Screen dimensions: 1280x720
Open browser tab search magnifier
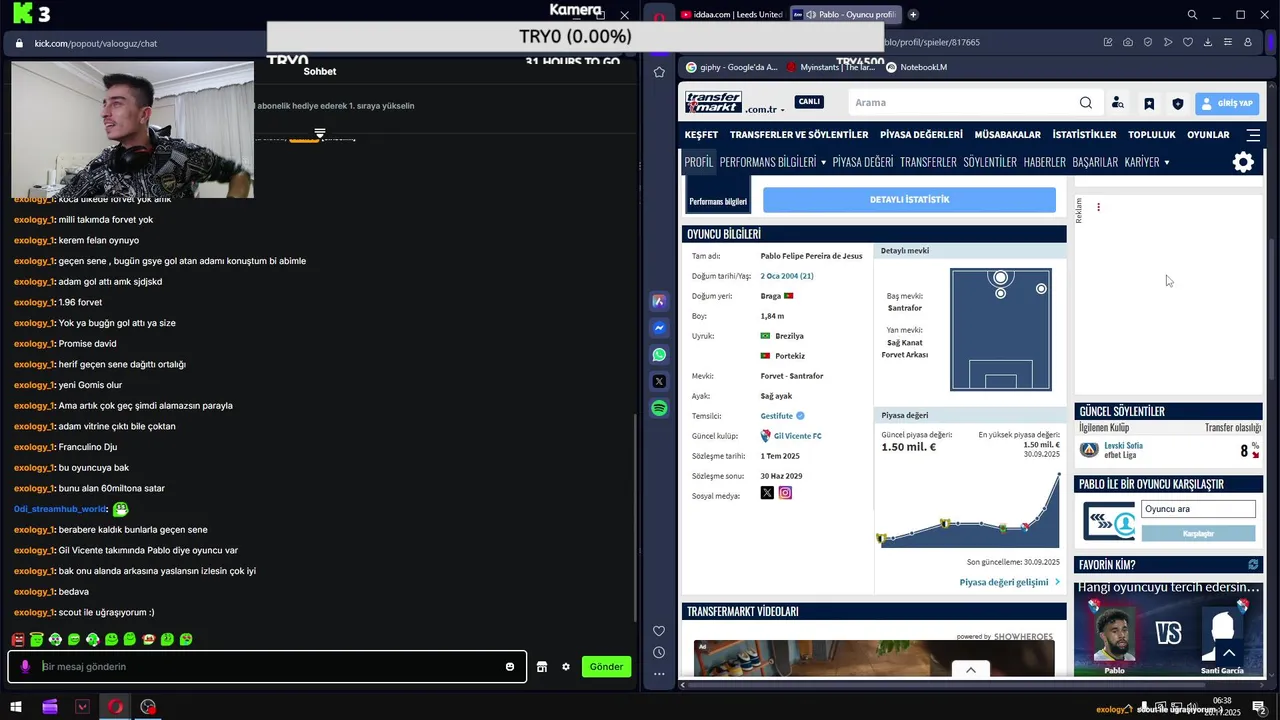[1192, 15]
